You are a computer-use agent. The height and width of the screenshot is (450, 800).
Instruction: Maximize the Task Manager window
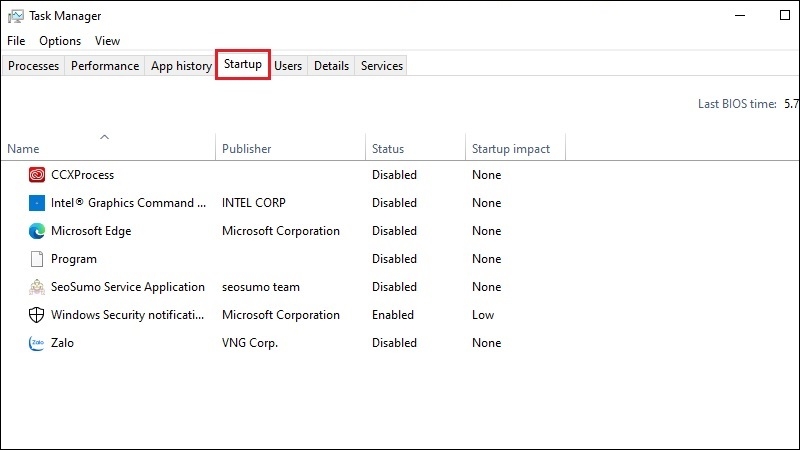pyautogui.click(x=785, y=16)
